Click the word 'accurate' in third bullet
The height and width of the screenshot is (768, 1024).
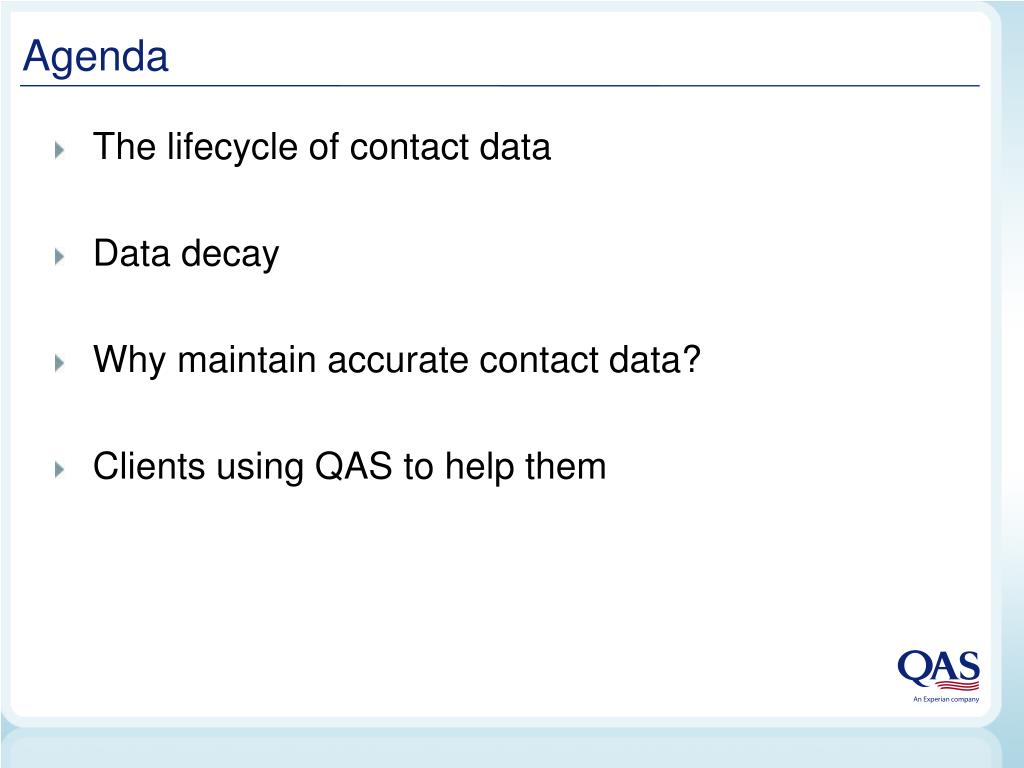tap(397, 360)
